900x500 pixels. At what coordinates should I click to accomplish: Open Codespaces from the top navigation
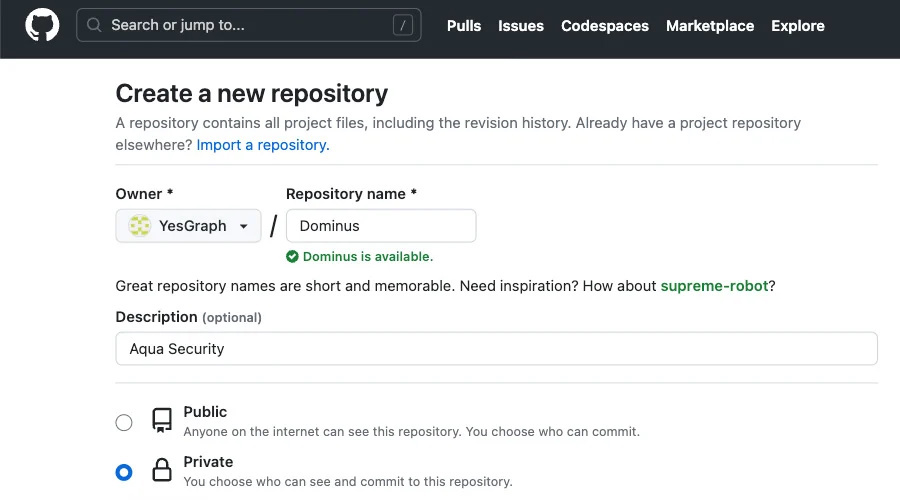coord(604,26)
